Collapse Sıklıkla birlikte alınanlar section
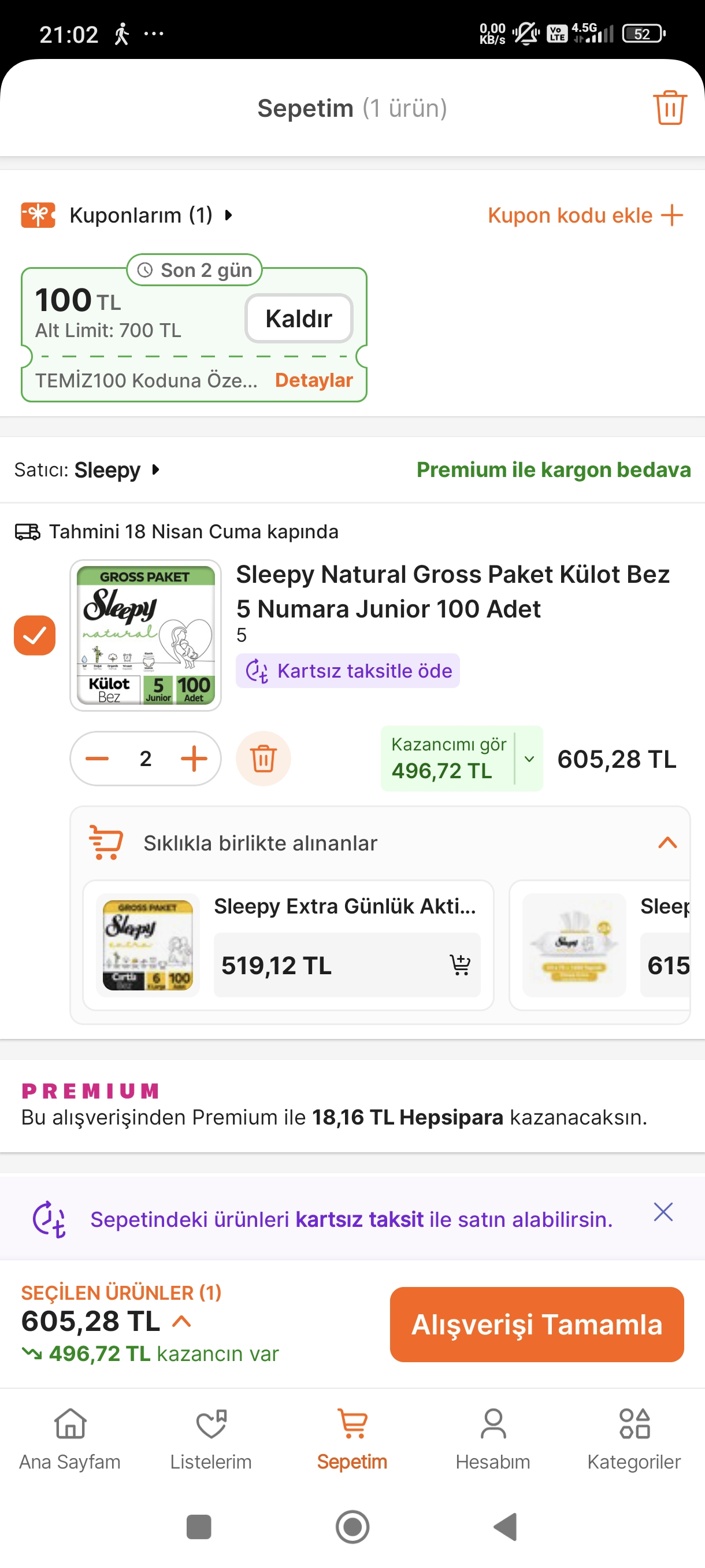The height and width of the screenshot is (1568, 705). [667, 843]
